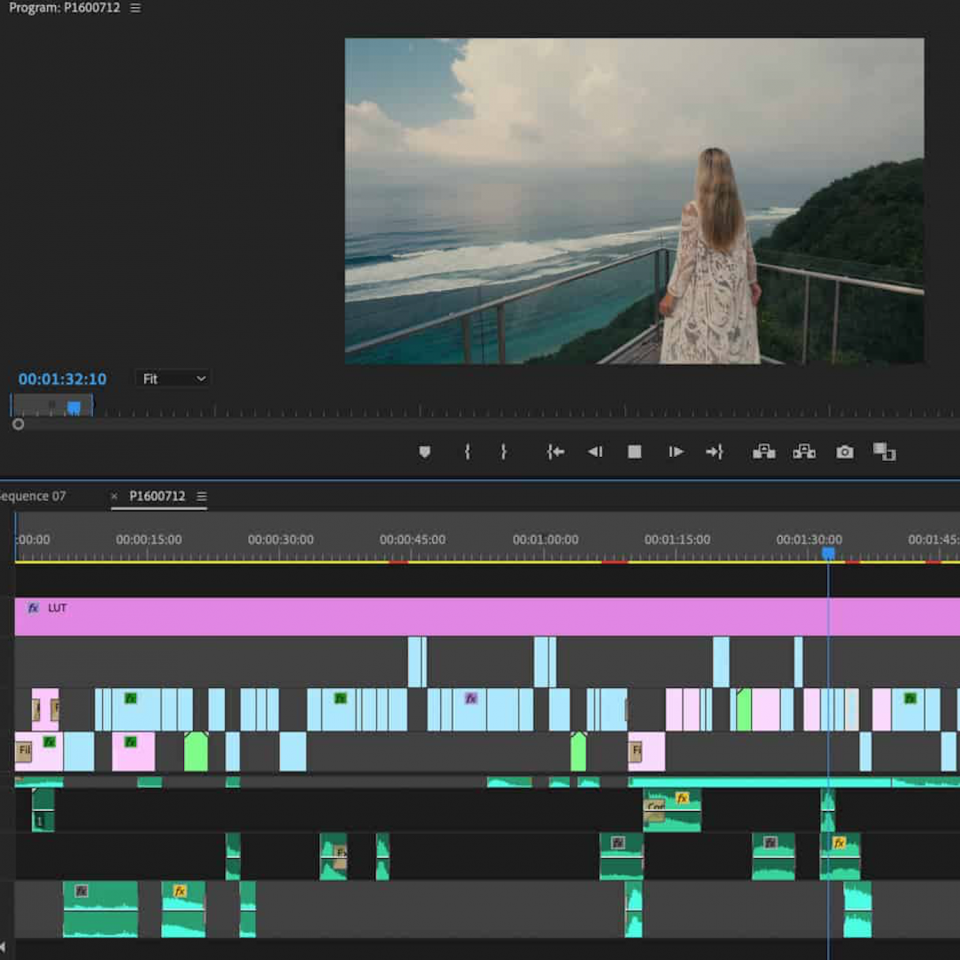Open Comparison View in Program monitor
The width and height of the screenshot is (960, 960).
point(884,452)
